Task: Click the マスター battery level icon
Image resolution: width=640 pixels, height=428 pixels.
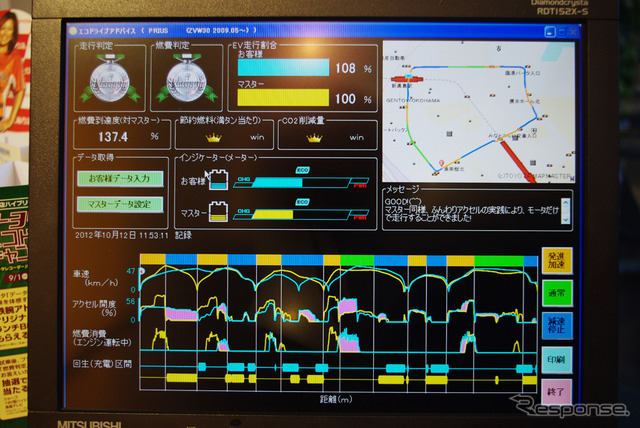Action: pyautogui.click(x=218, y=212)
